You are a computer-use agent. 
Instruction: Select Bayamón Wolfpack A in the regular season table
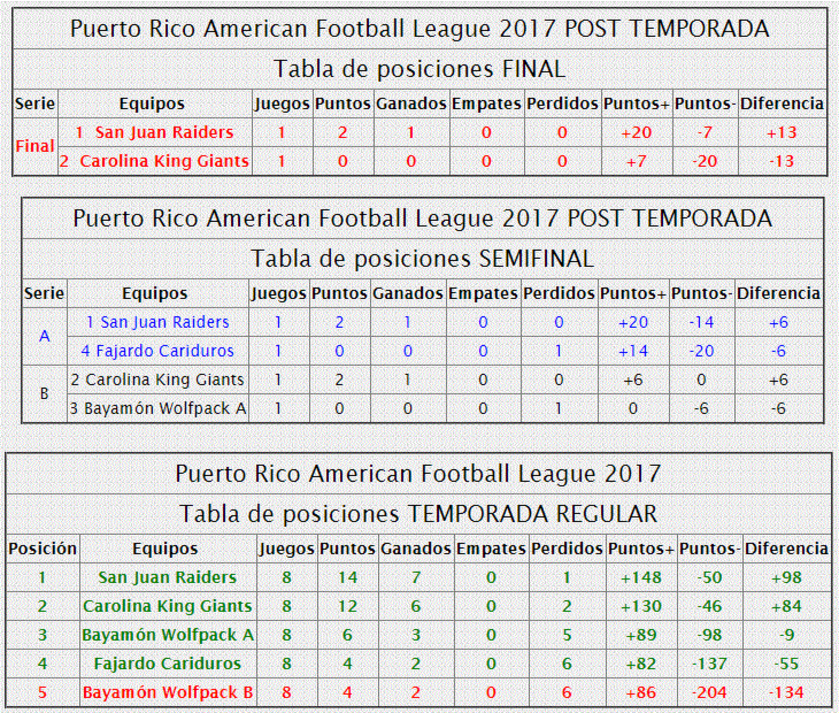tap(168, 635)
